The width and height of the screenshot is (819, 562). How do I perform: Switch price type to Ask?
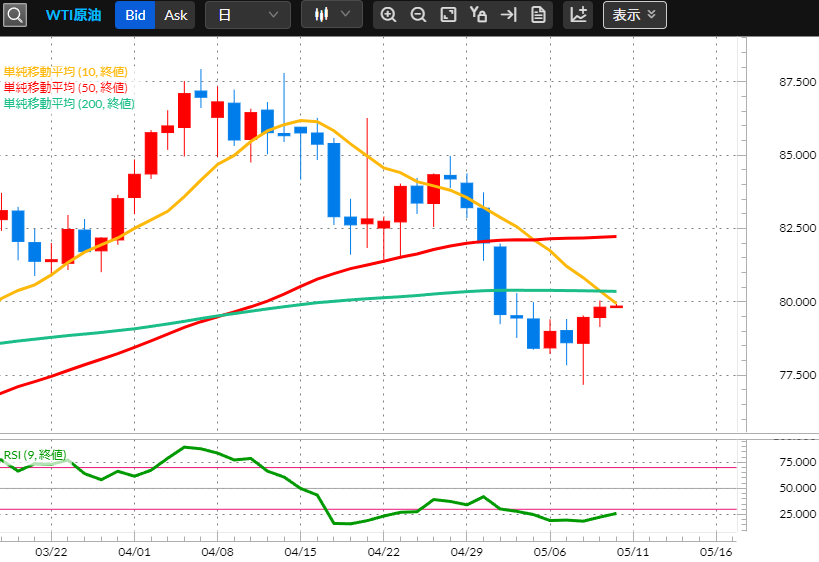[176, 15]
